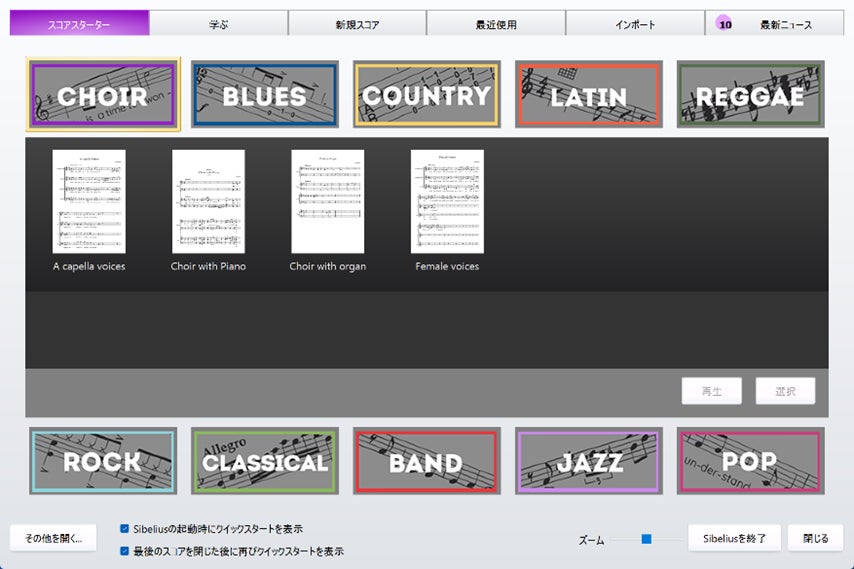
Task: Collapse the expanded Choir category tile
Action: coord(103,95)
